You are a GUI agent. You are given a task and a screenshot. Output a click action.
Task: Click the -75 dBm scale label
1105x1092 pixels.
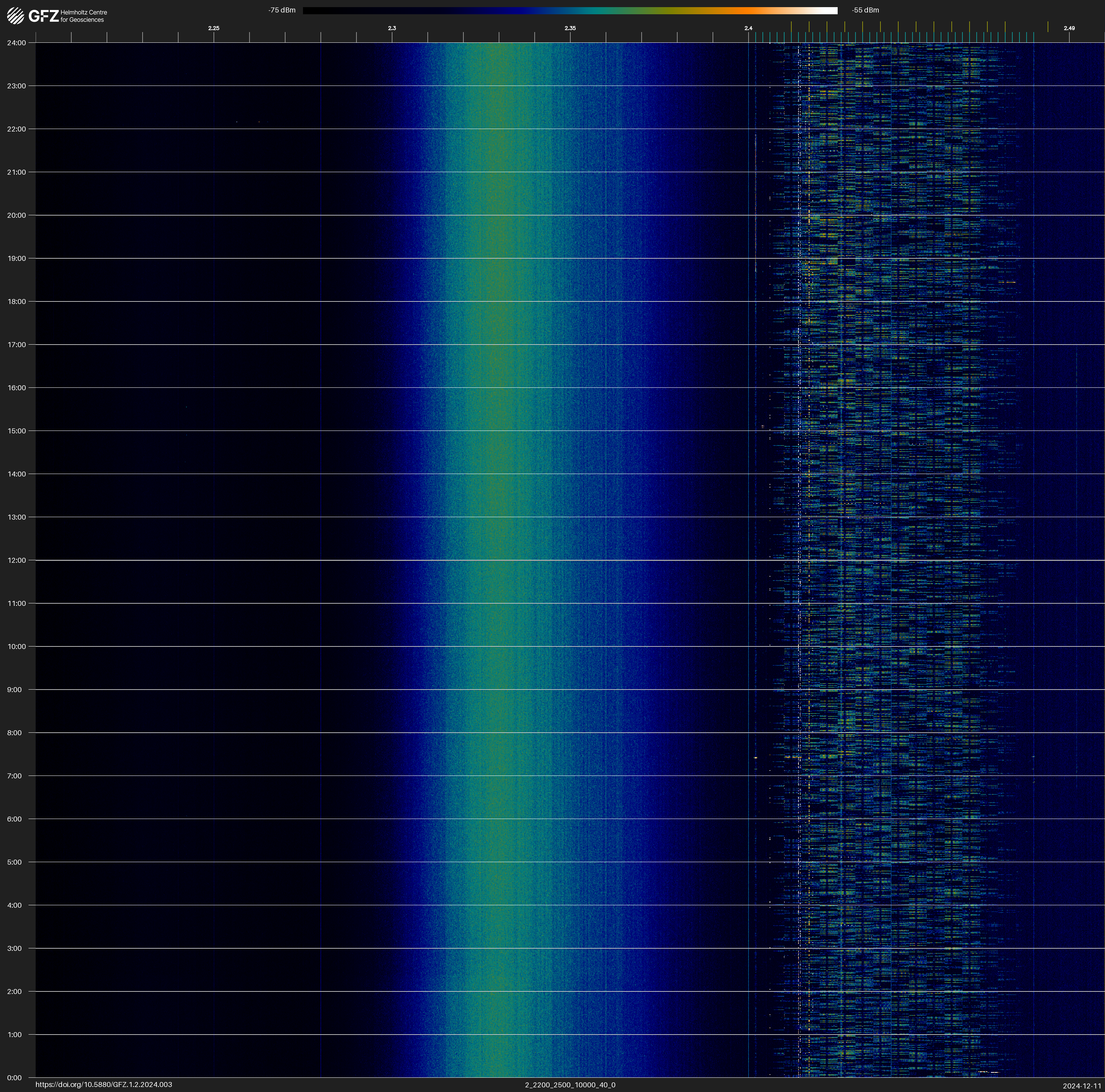pyautogui.click(x=281, y=10)
